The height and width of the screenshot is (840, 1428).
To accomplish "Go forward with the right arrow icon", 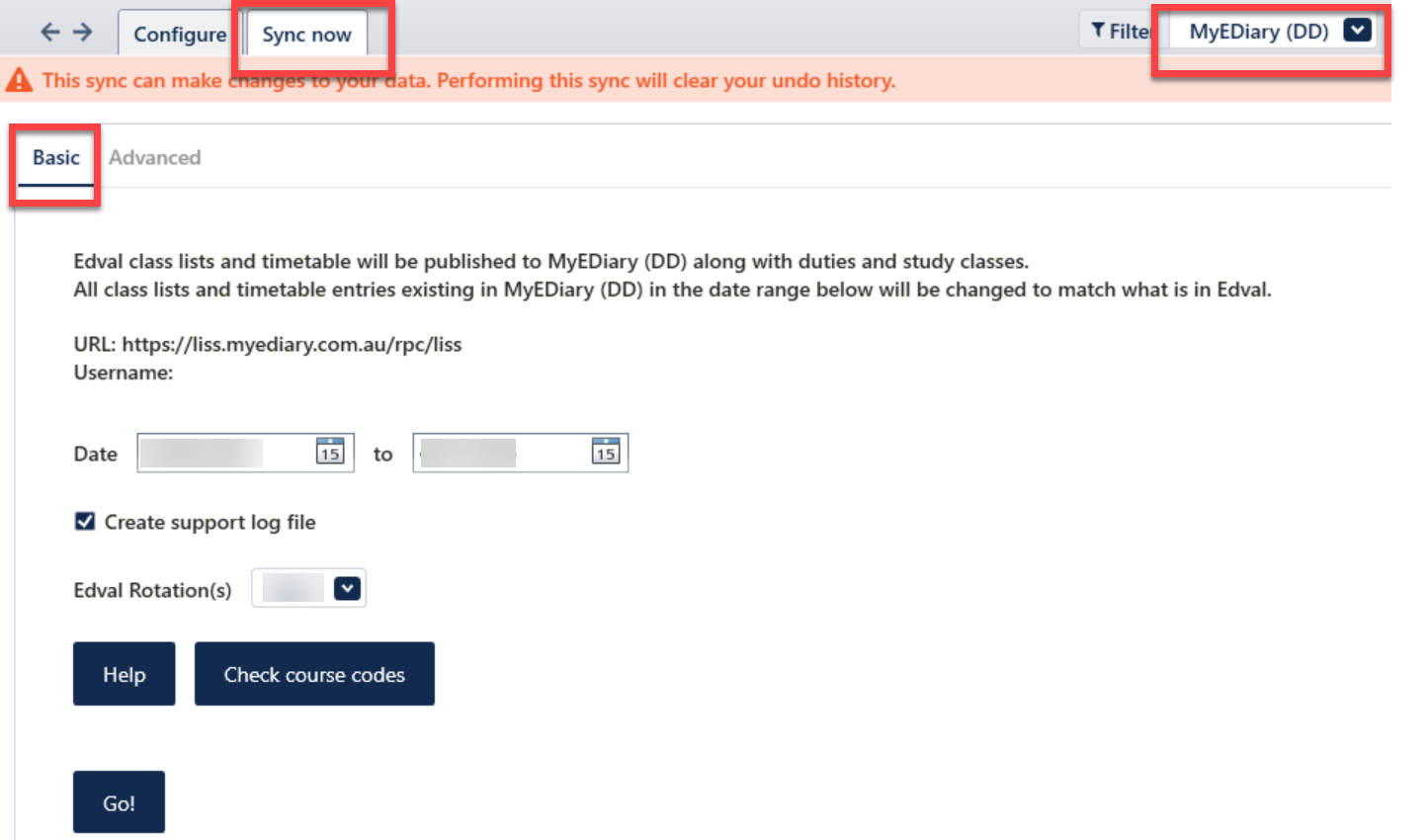I will point(83,32).
